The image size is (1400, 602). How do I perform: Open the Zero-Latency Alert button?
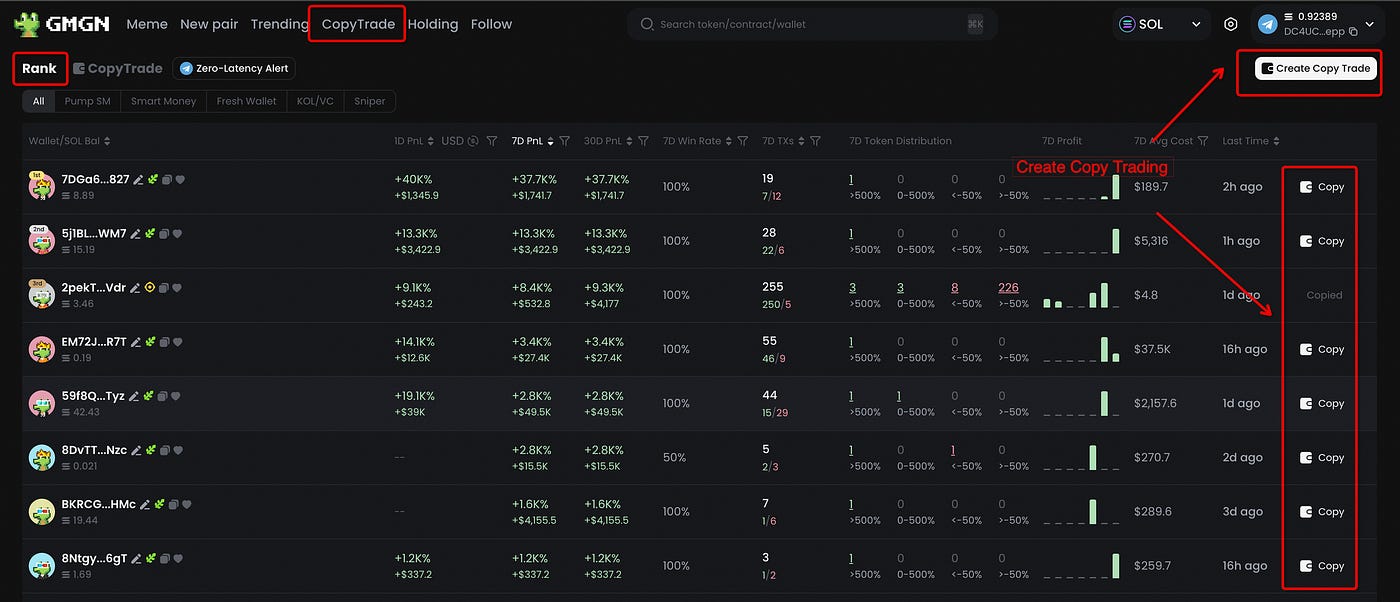click(x=234, y=68)
